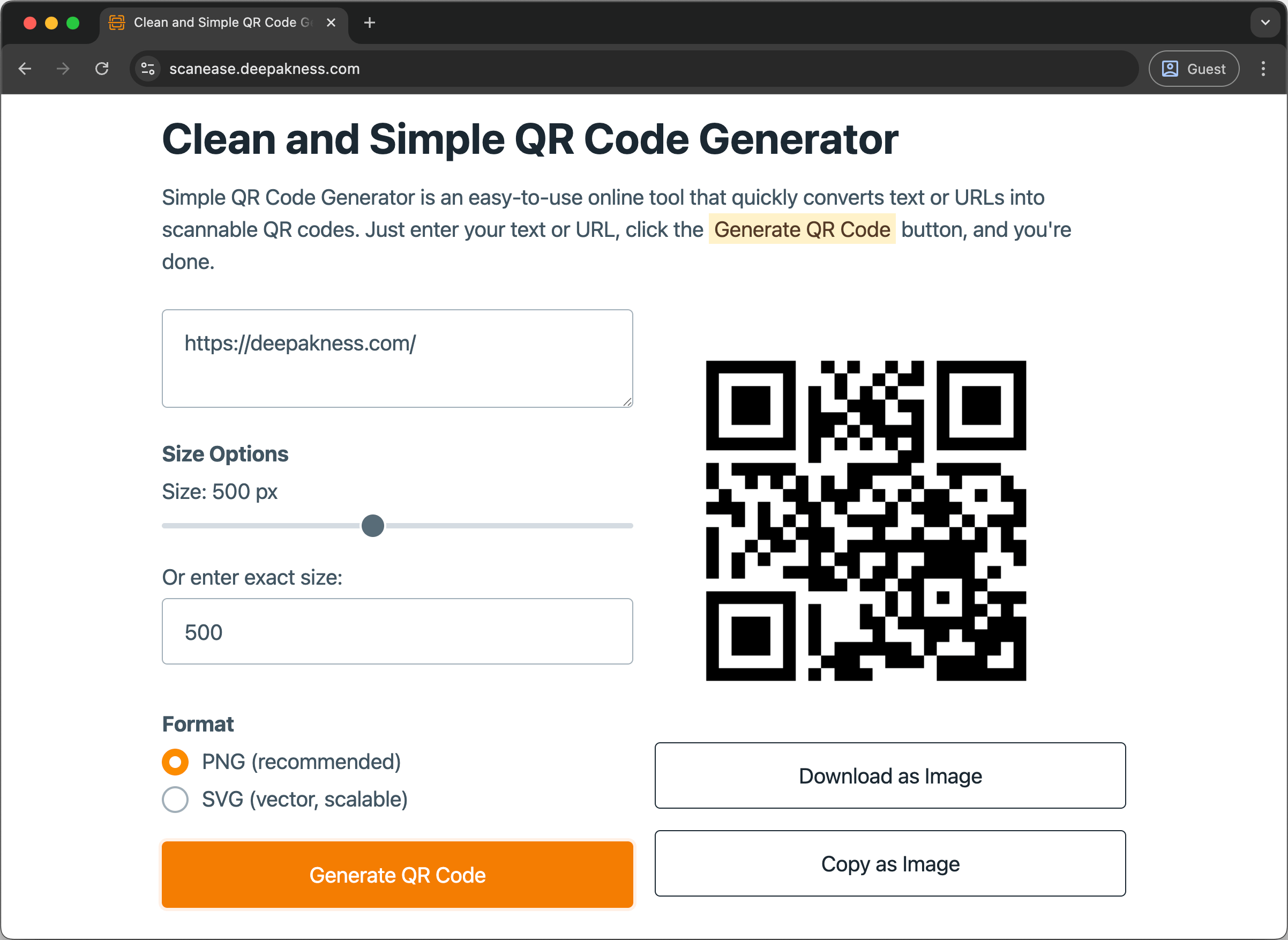
Task: Click the textarea resize handle corner
Action: (627, 402)
